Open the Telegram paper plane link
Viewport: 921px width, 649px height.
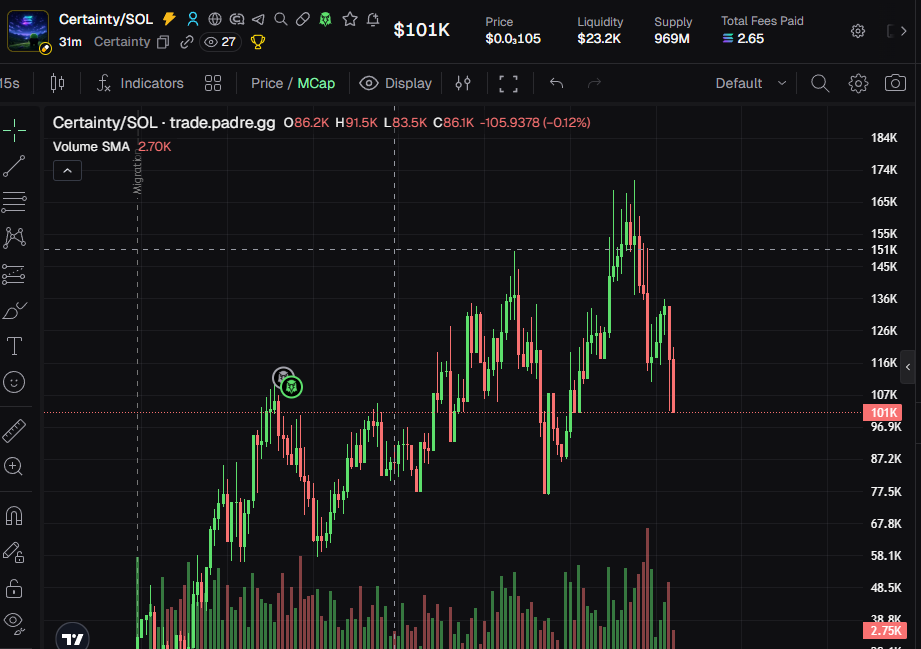coord(258,19)
